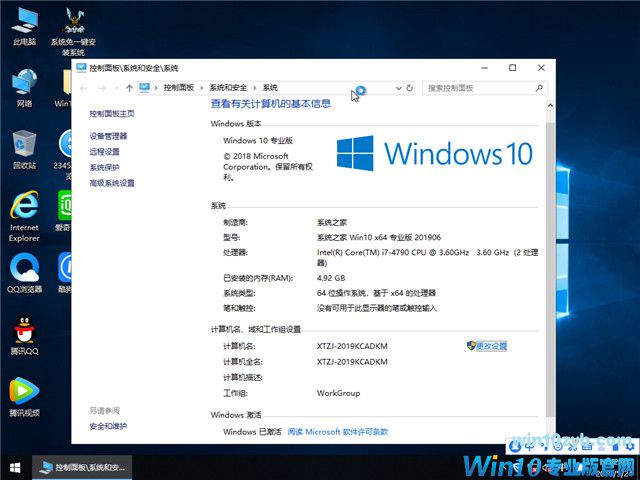Open the 此电脑 desktop icon

point(24,25)
